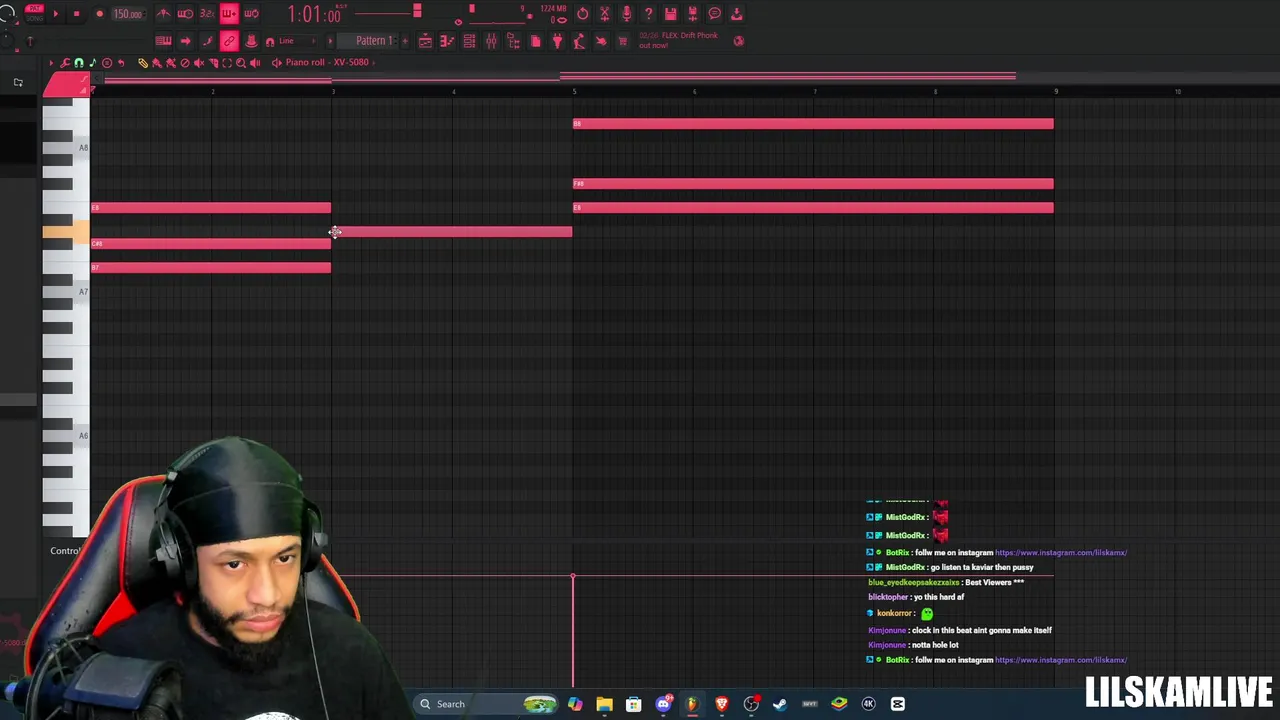Open the content library cart icon
The height and width of the screenshot is (720, 1280).
[623, 41]
